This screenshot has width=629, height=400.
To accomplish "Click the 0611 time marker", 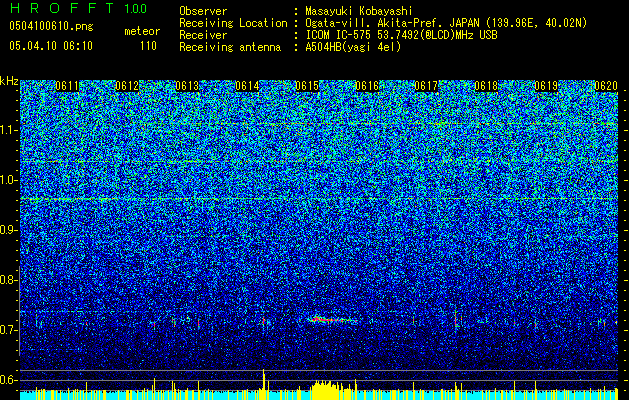I will click(67, 86).
